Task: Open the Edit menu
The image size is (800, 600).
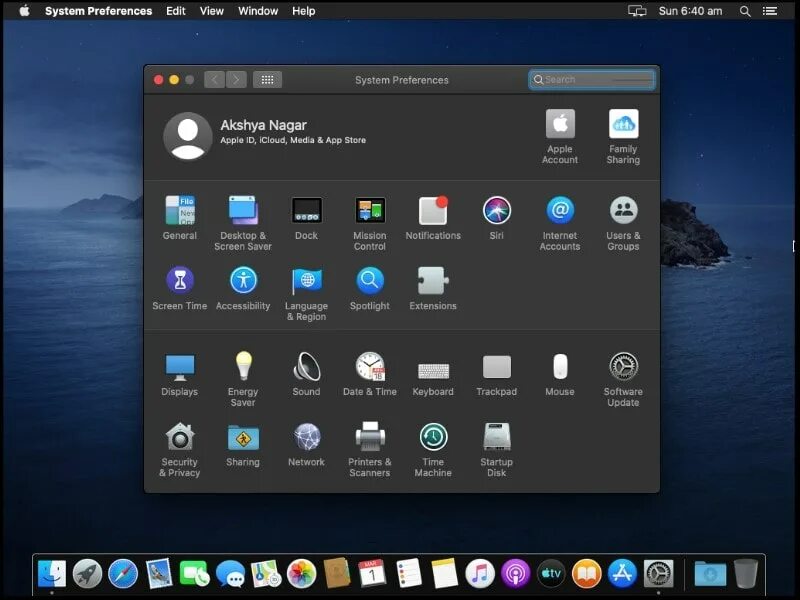Action: (176, 11)
